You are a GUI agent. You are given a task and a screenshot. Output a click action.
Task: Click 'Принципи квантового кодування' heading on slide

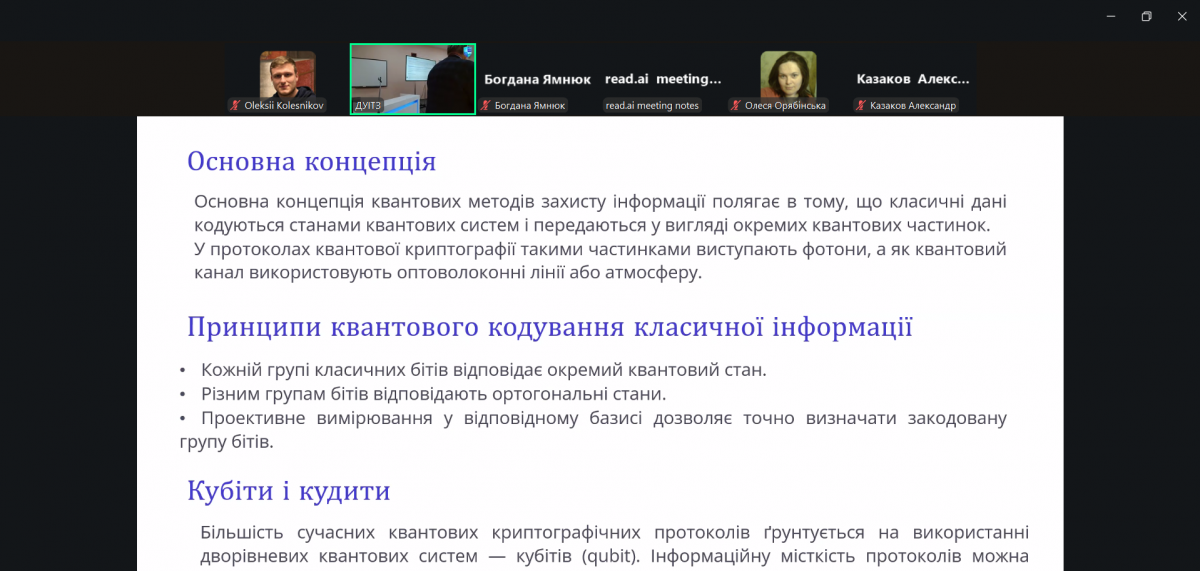[549, 327]
